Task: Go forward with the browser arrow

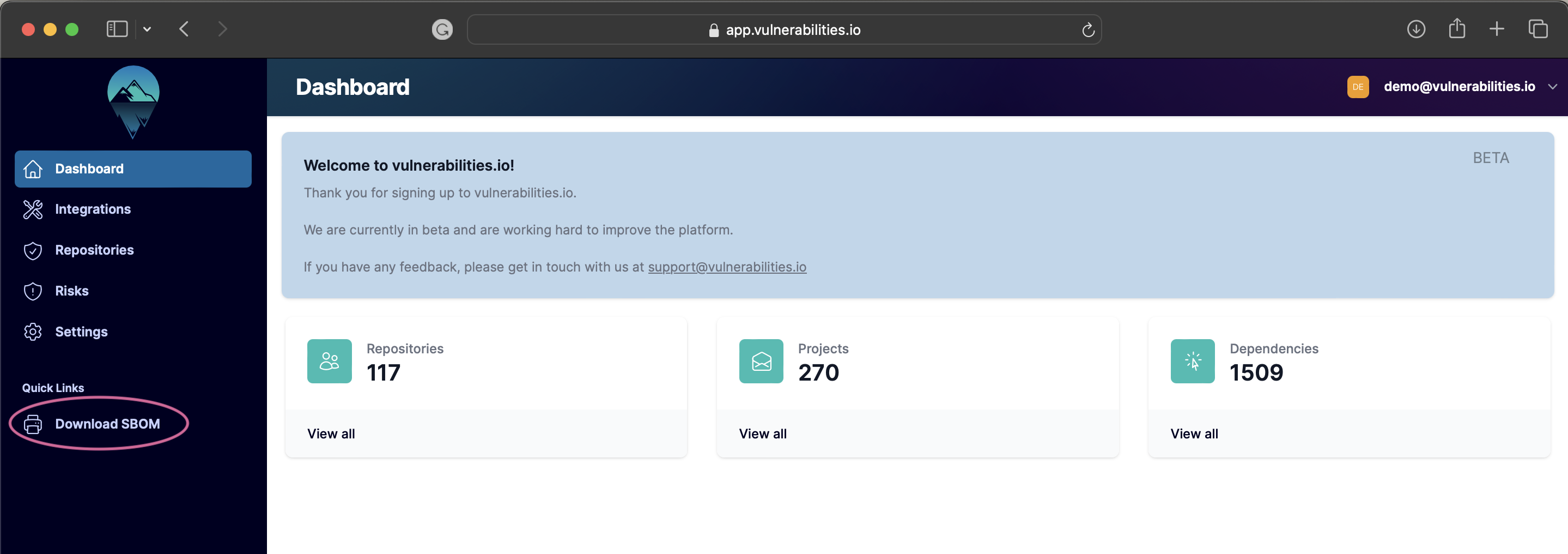Action: (222, 29)
